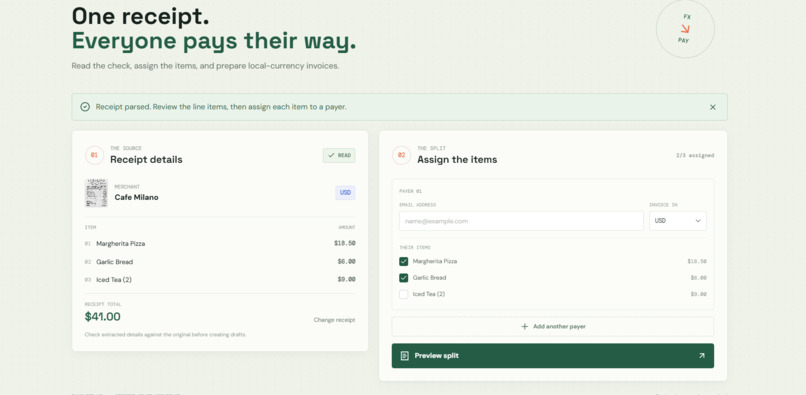The height and width of the screenshot is (395, 806).
Task: Click the success check icon in banner
Action: click(85, 107)
